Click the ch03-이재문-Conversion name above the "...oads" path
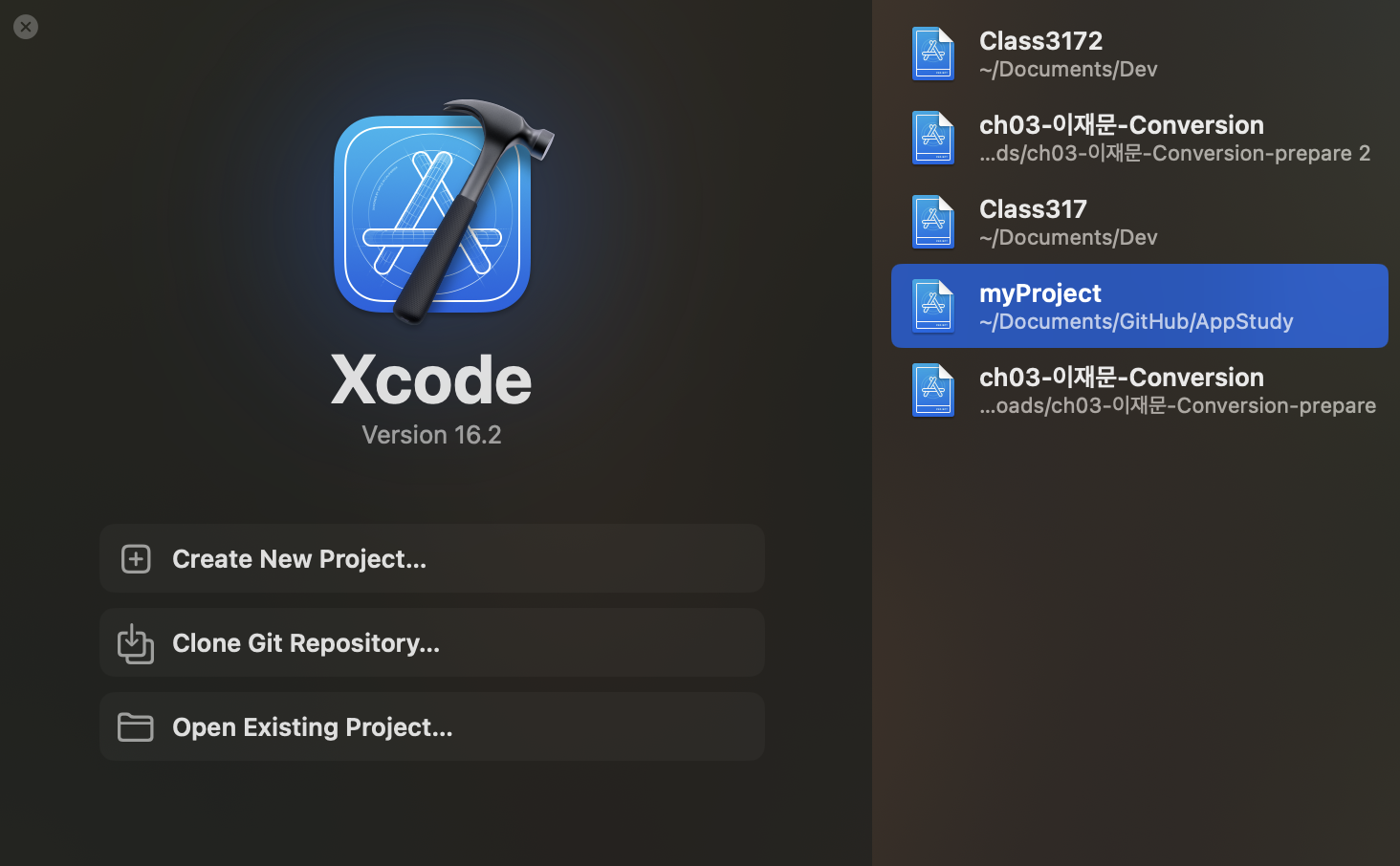 click(x=1122, y=378)
